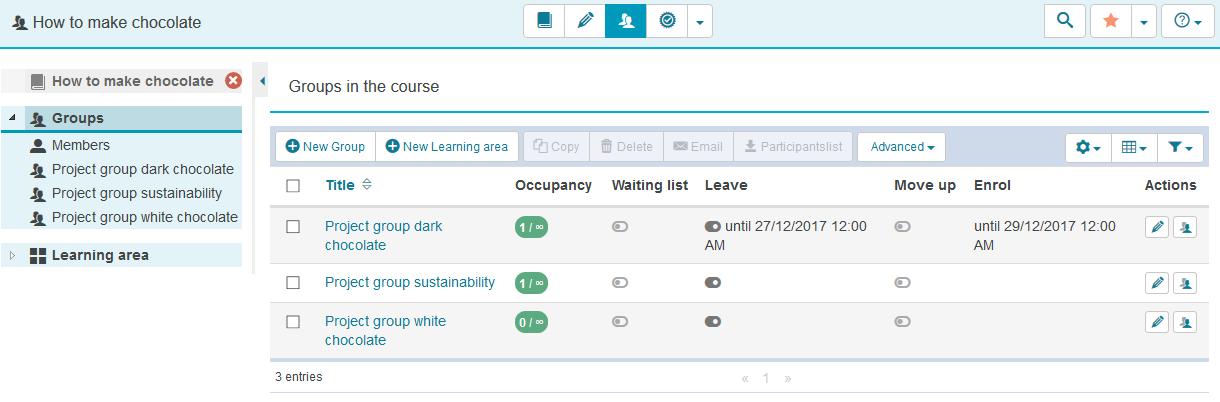Close the How to make chocolate tab
This screenshot has height=402, width=1220.
(233, 81)
